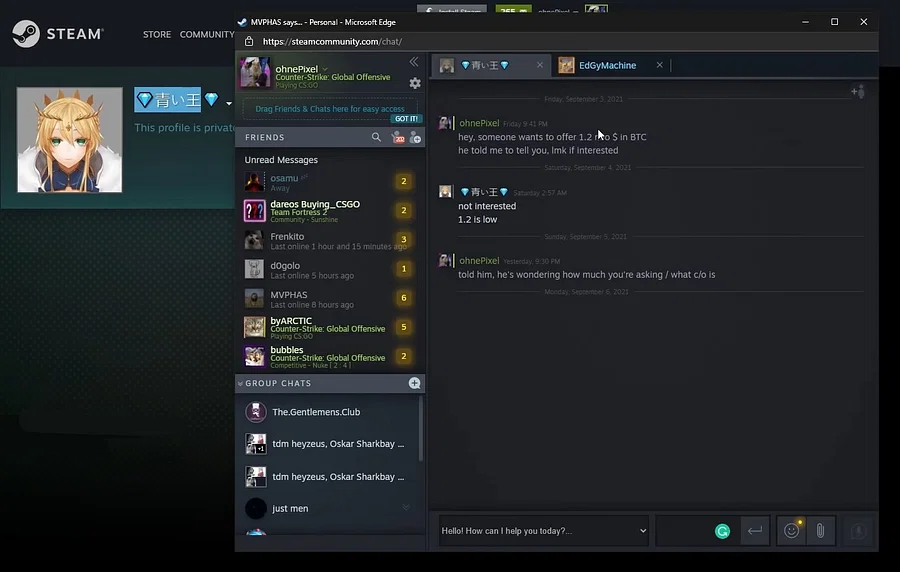Click Drag Friends & Chats favorites area

tap(329, 109)
